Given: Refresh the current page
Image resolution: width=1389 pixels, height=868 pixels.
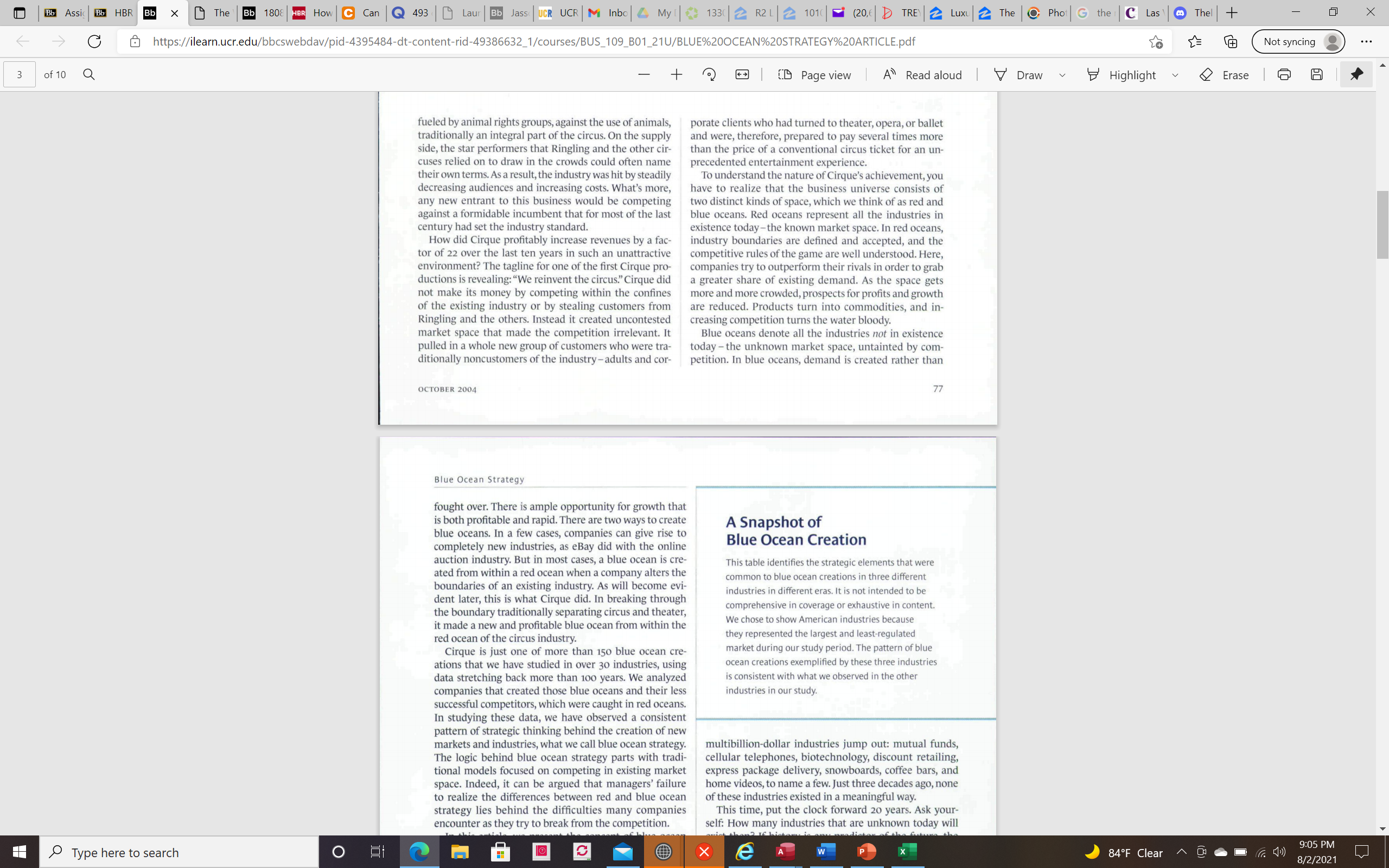Looking at the screenshot, I should pos(94,41).
